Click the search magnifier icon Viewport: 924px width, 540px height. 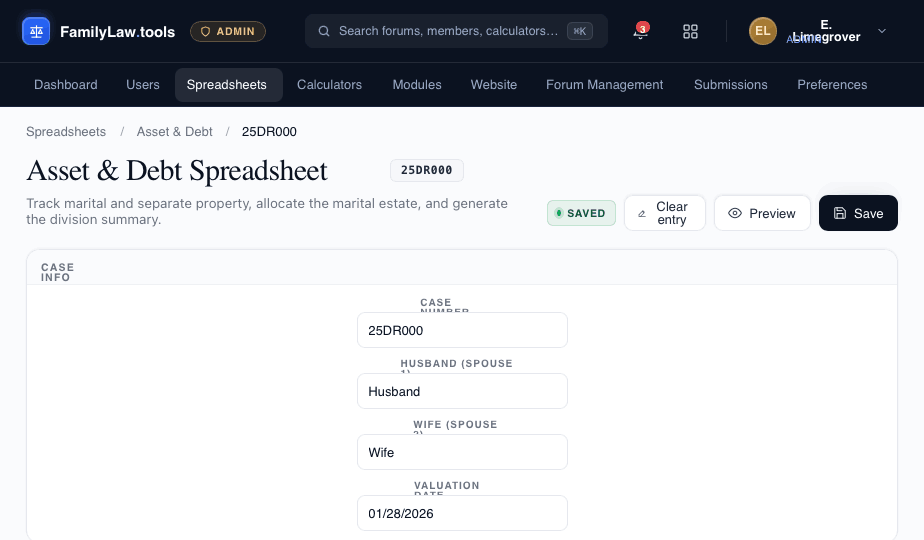(x=324, y=31)
